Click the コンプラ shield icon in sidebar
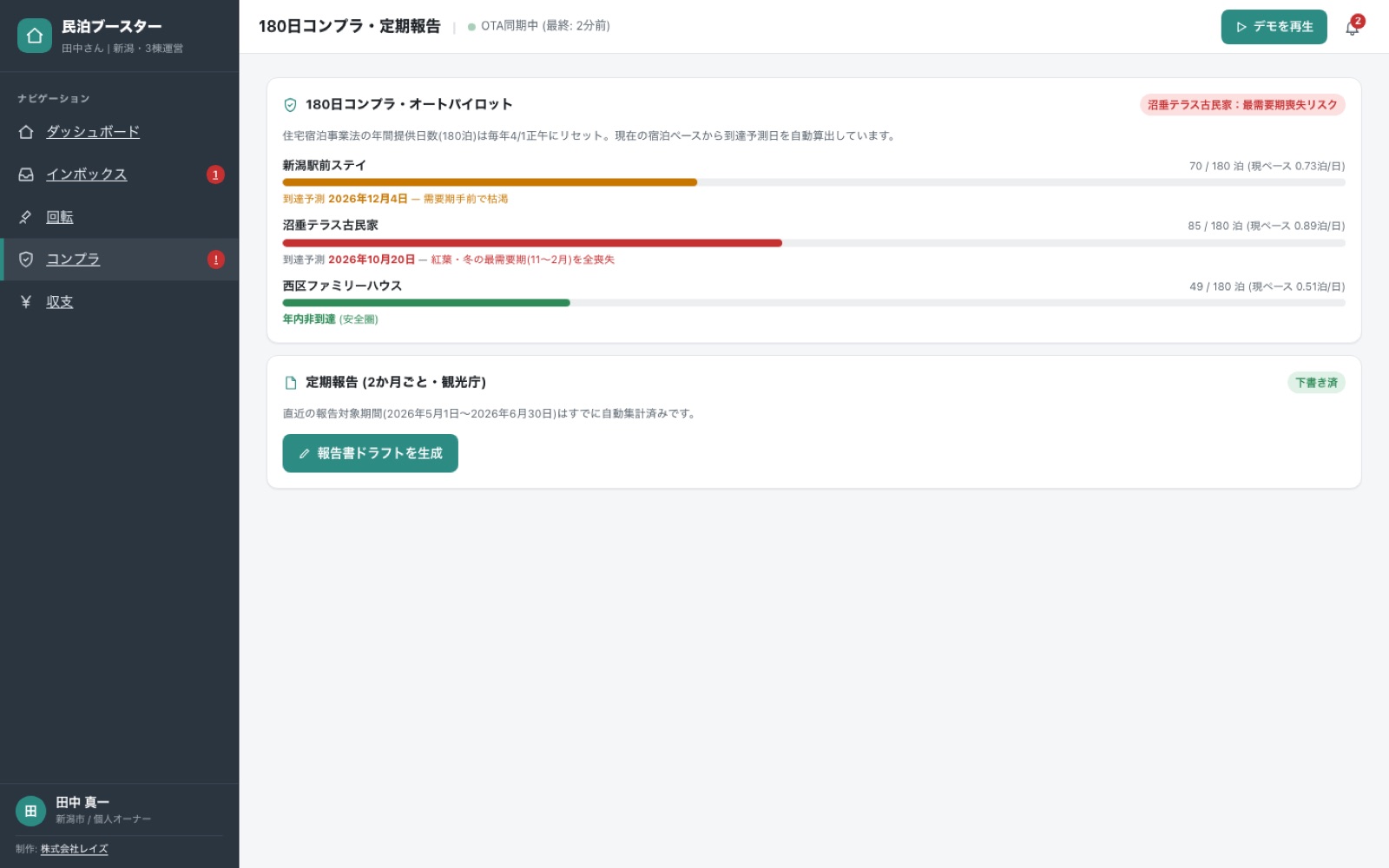Screen dimensions: 1389x868 pyautogui.click(x=26, y=260)
